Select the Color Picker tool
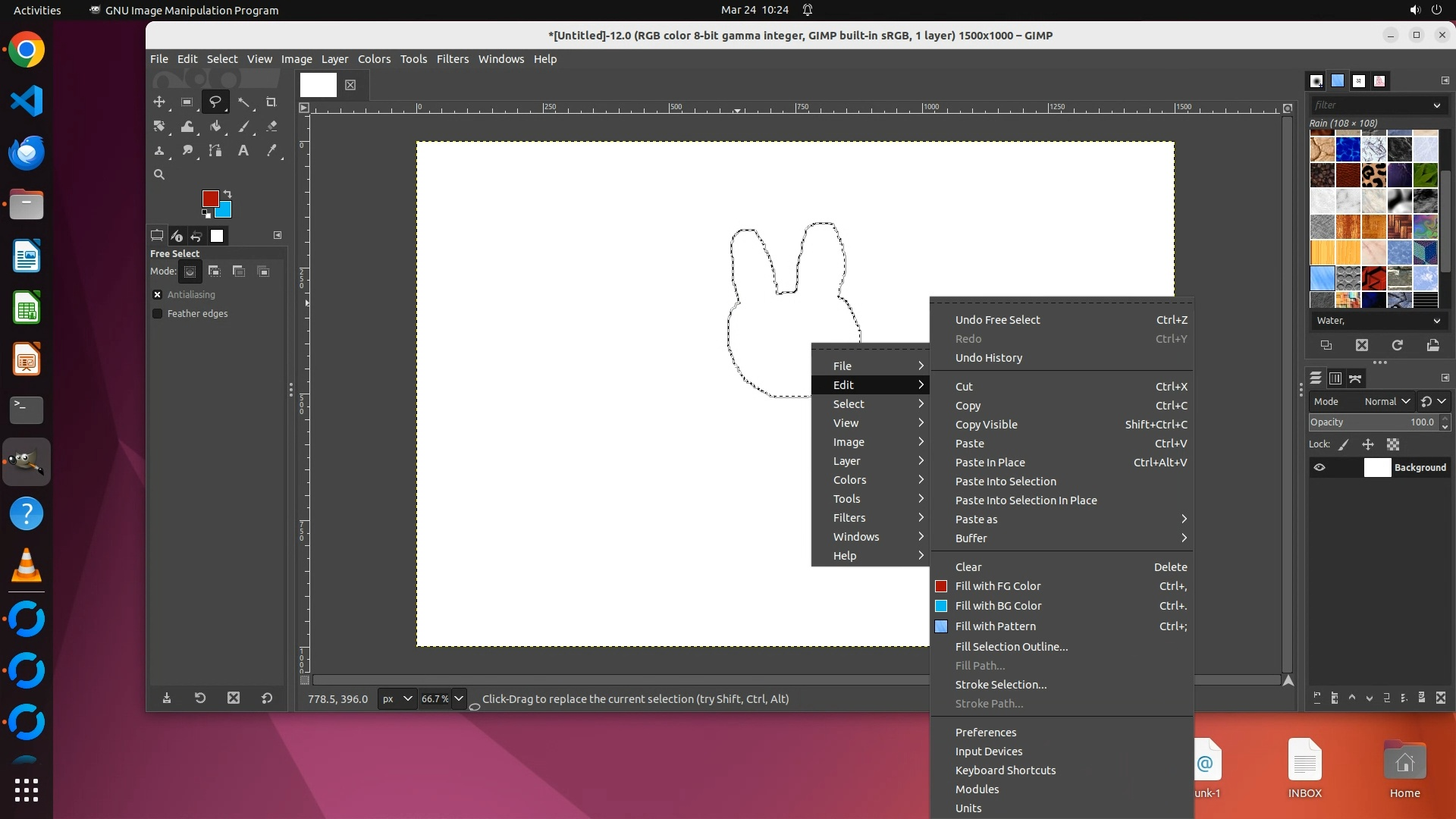 (x=271, y=151)
